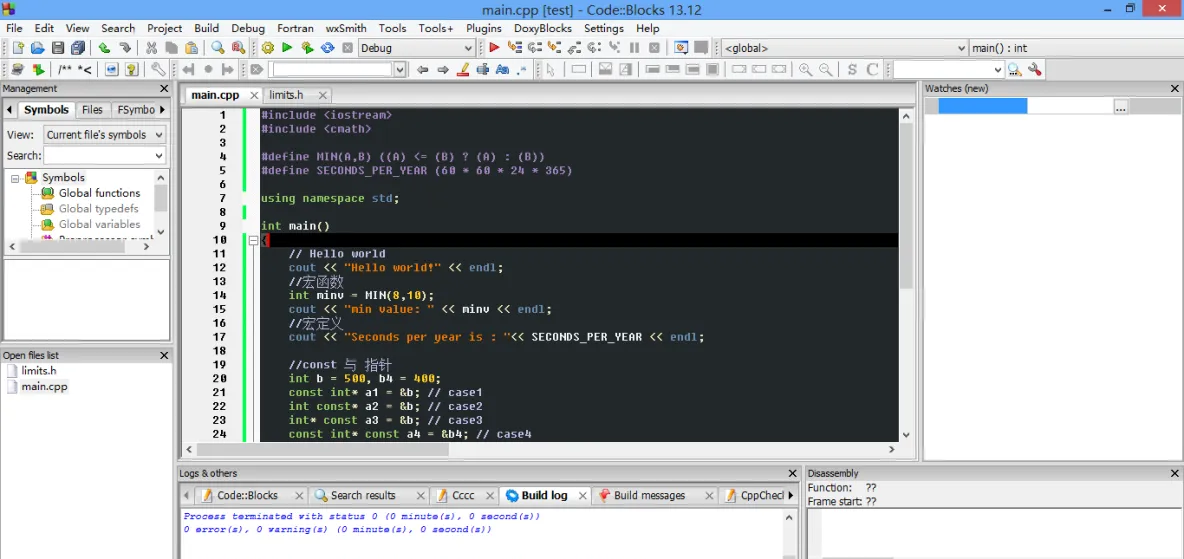The height and width of the screenshot is (559, 1184).
Task: Close the Management panel
Action: (164, 88)
